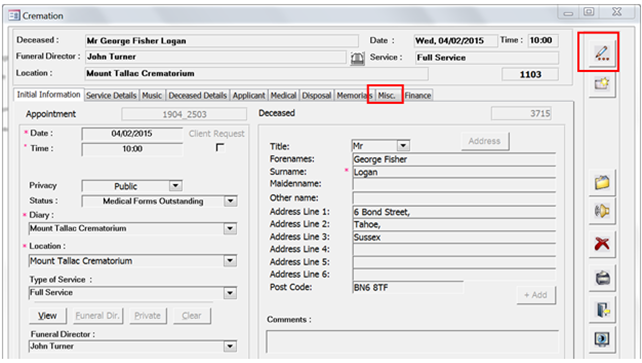Click the red X delete icon

tap(602, 244)
